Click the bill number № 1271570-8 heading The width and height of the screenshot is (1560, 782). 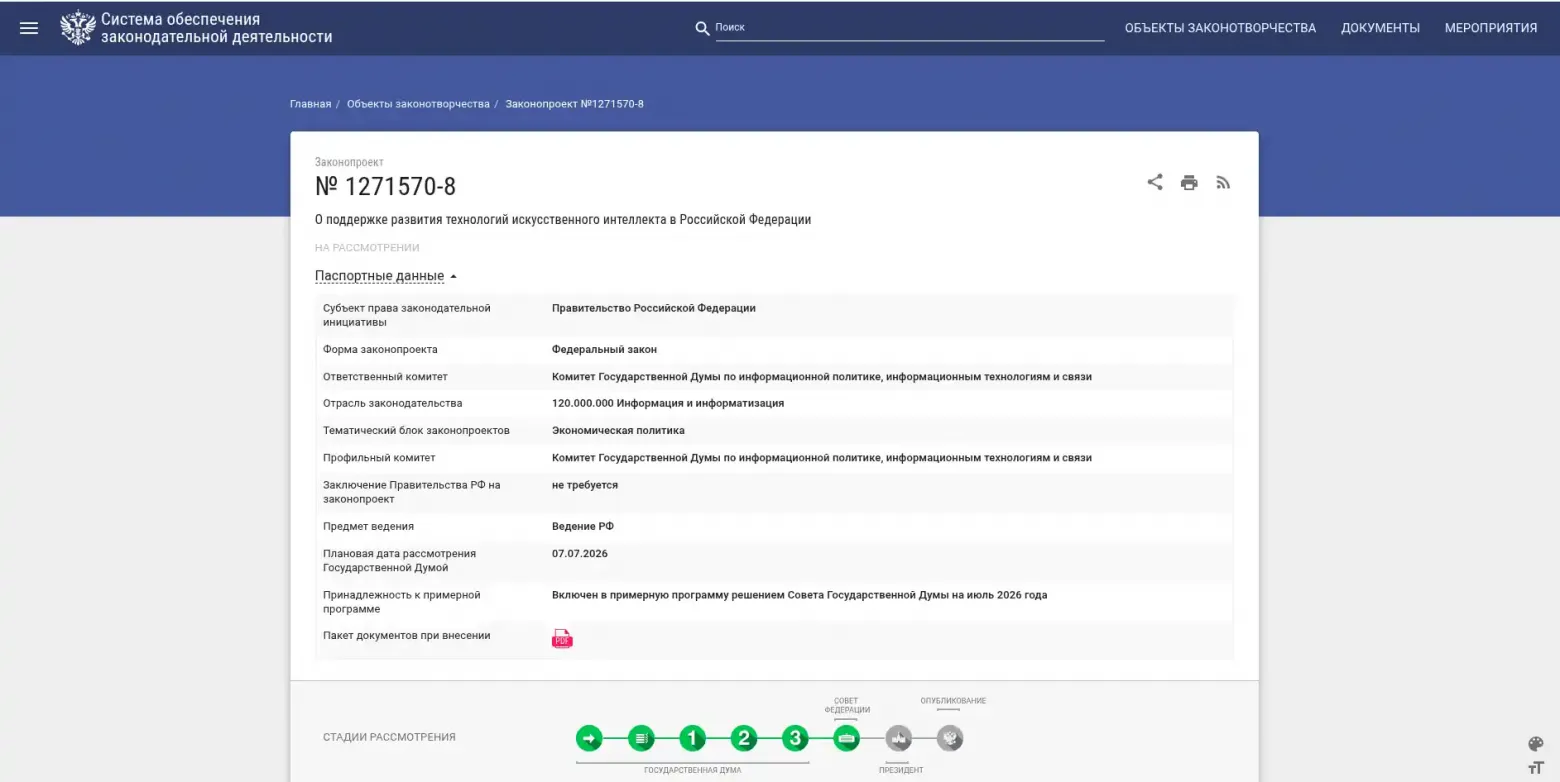click(x=385, y=186)
